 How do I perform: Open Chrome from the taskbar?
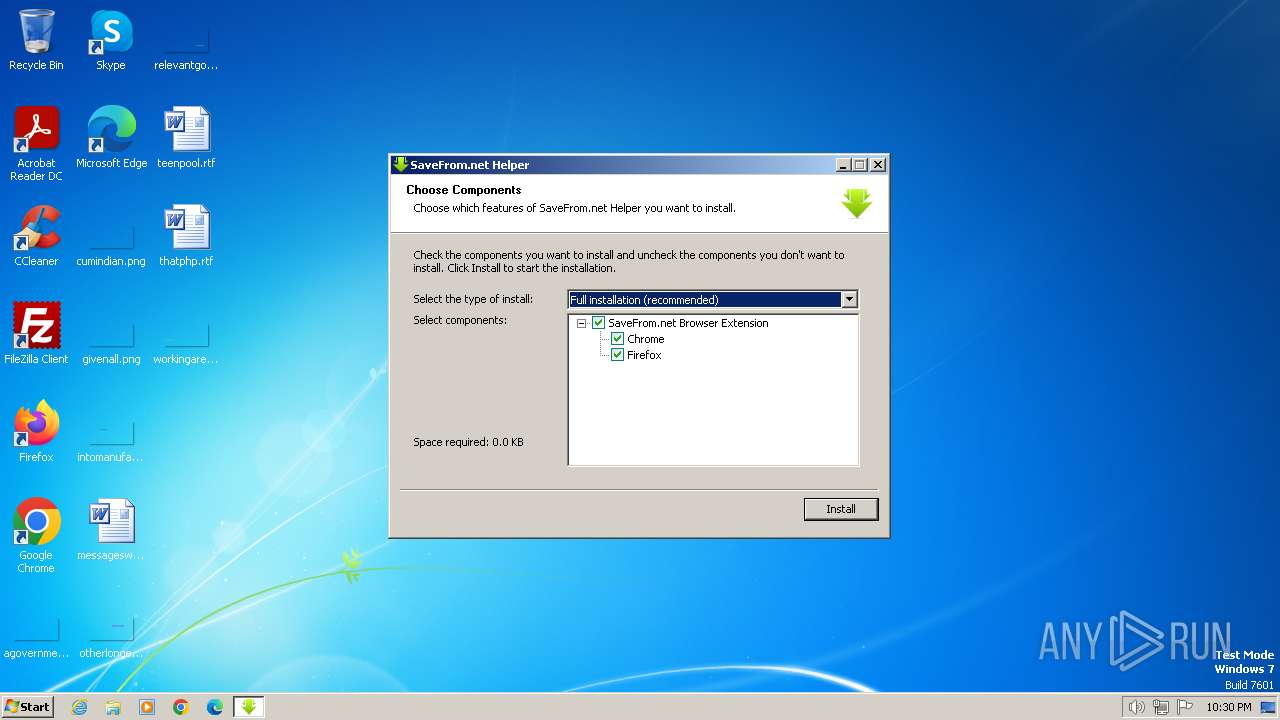181,707
